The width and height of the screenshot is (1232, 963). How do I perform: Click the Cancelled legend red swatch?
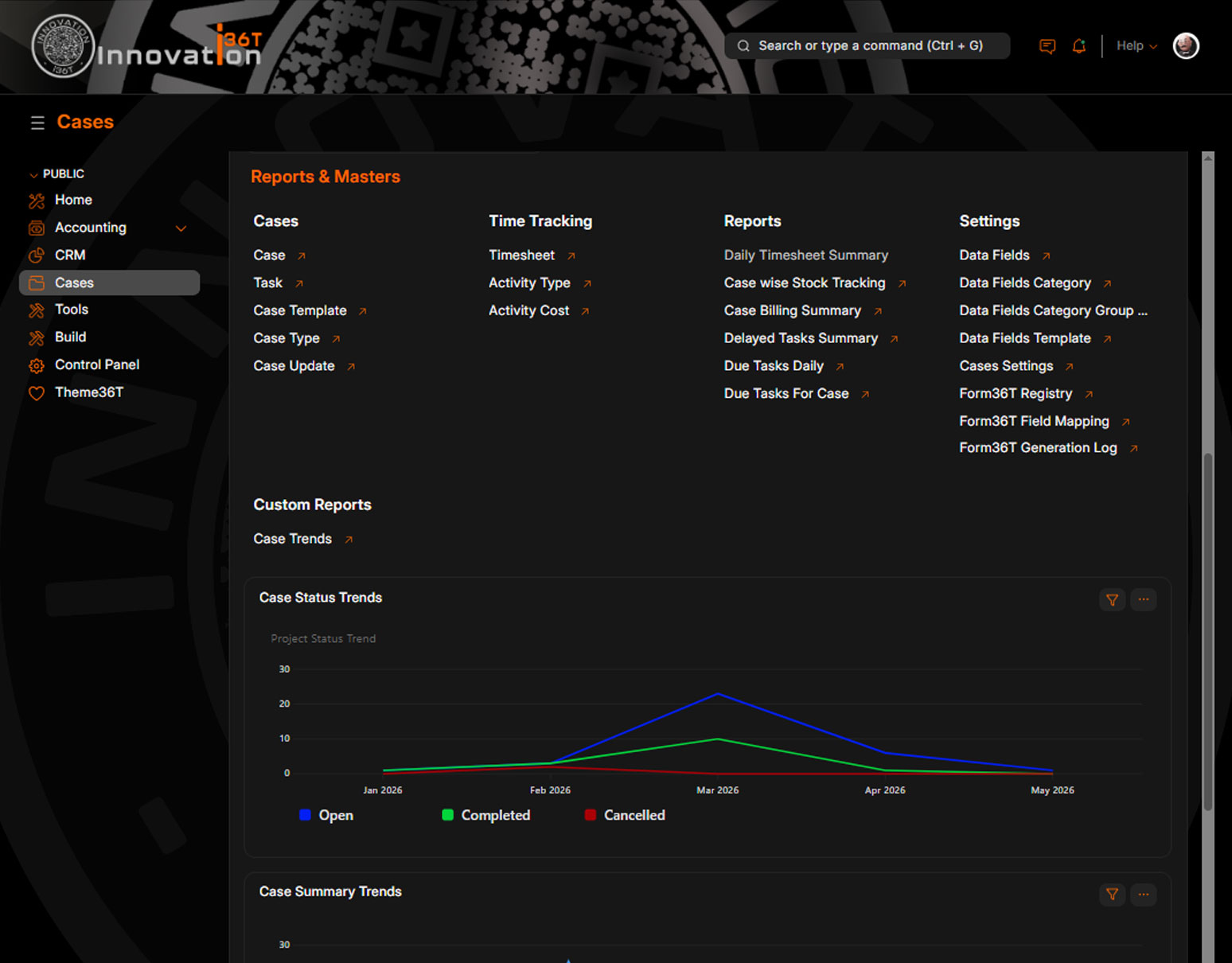tap(591, 815)
